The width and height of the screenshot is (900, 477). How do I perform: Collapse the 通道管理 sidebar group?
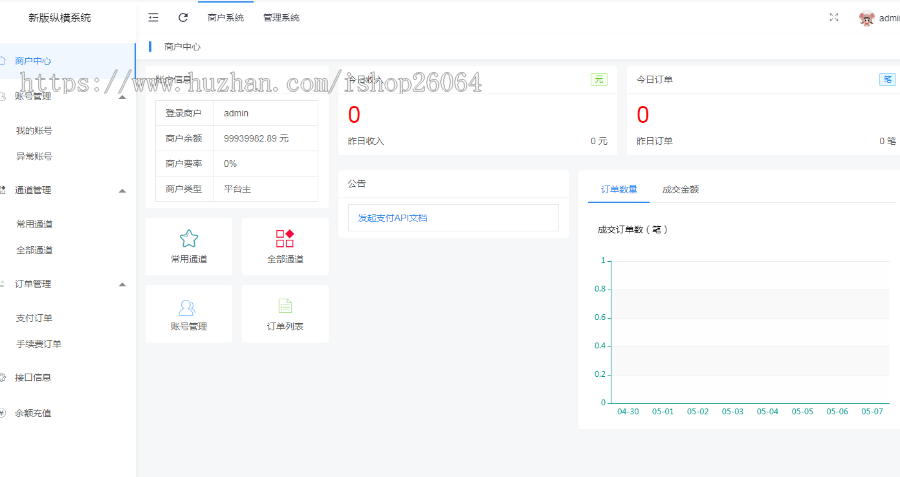[x=122, y=191]
